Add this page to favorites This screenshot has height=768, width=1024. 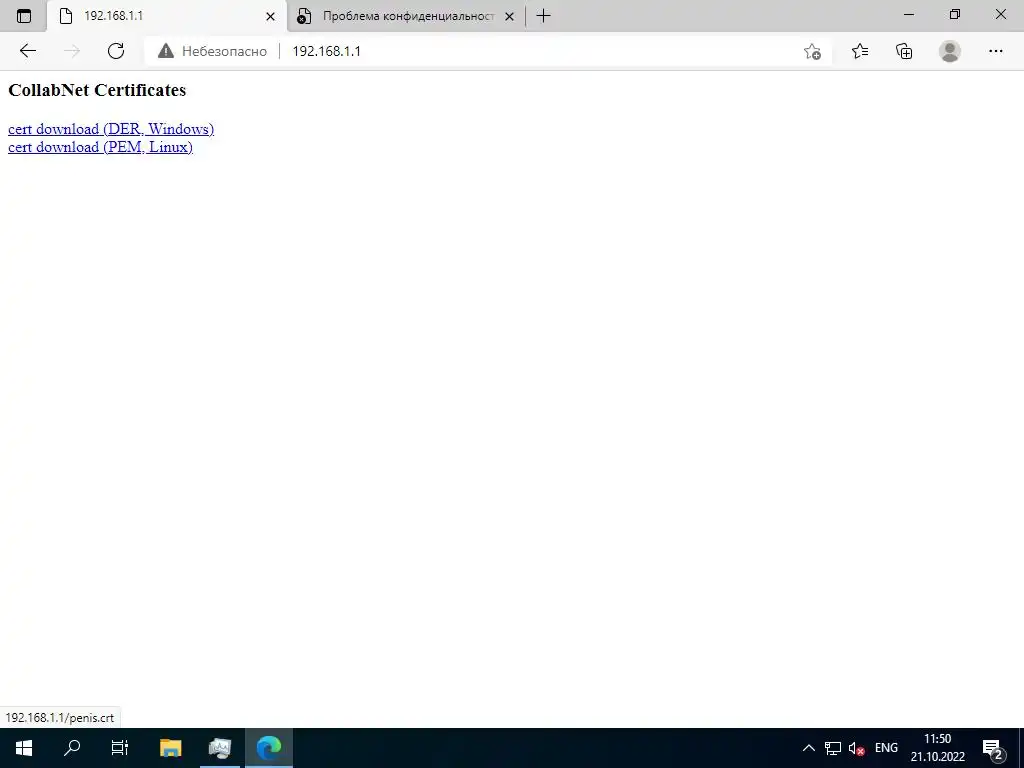pos(812,51)
